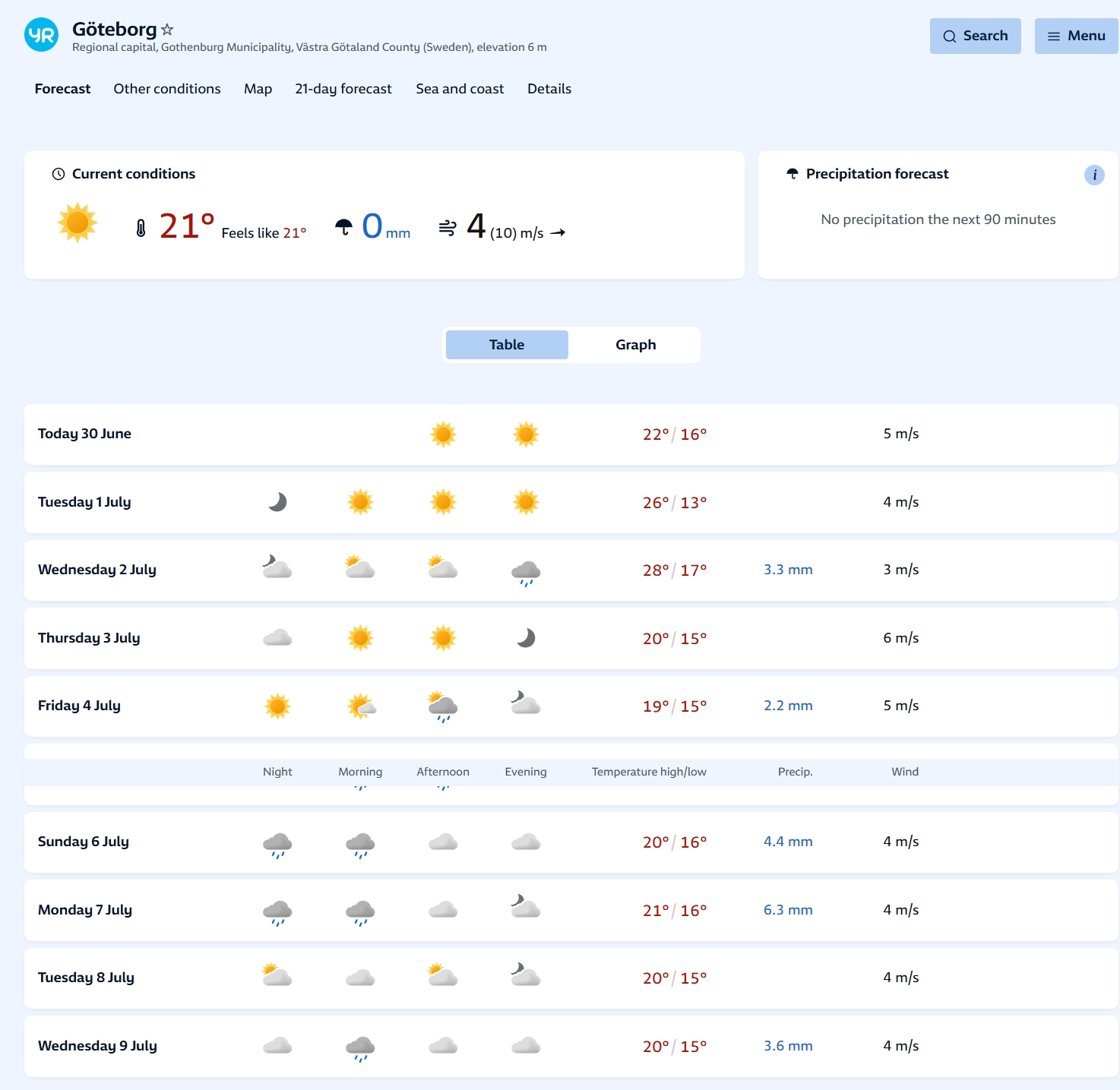Click 4.4 mm precipitation for Sunday 6 July
The width and height of the screenshot is (1120, 1090).
pyautogui.click(x=788, y=842)
